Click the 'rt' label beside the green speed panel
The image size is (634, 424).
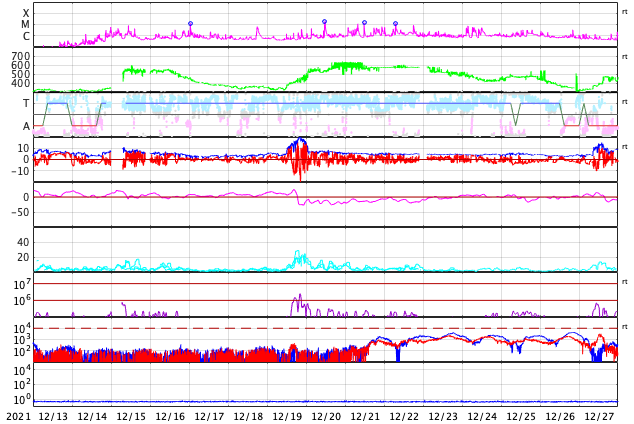pos(625,57)
